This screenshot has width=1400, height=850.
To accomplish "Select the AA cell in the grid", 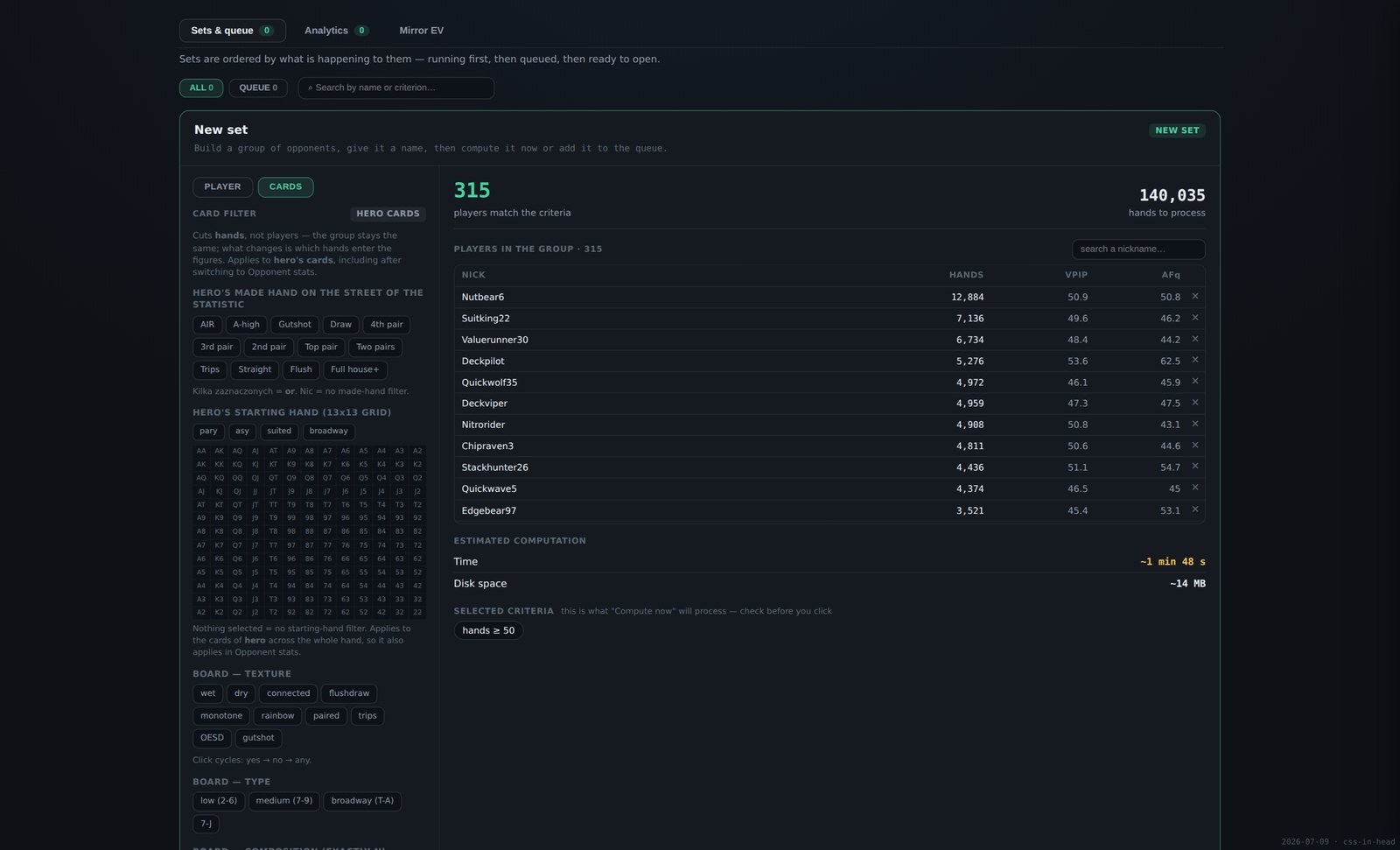I will [201, 451].
